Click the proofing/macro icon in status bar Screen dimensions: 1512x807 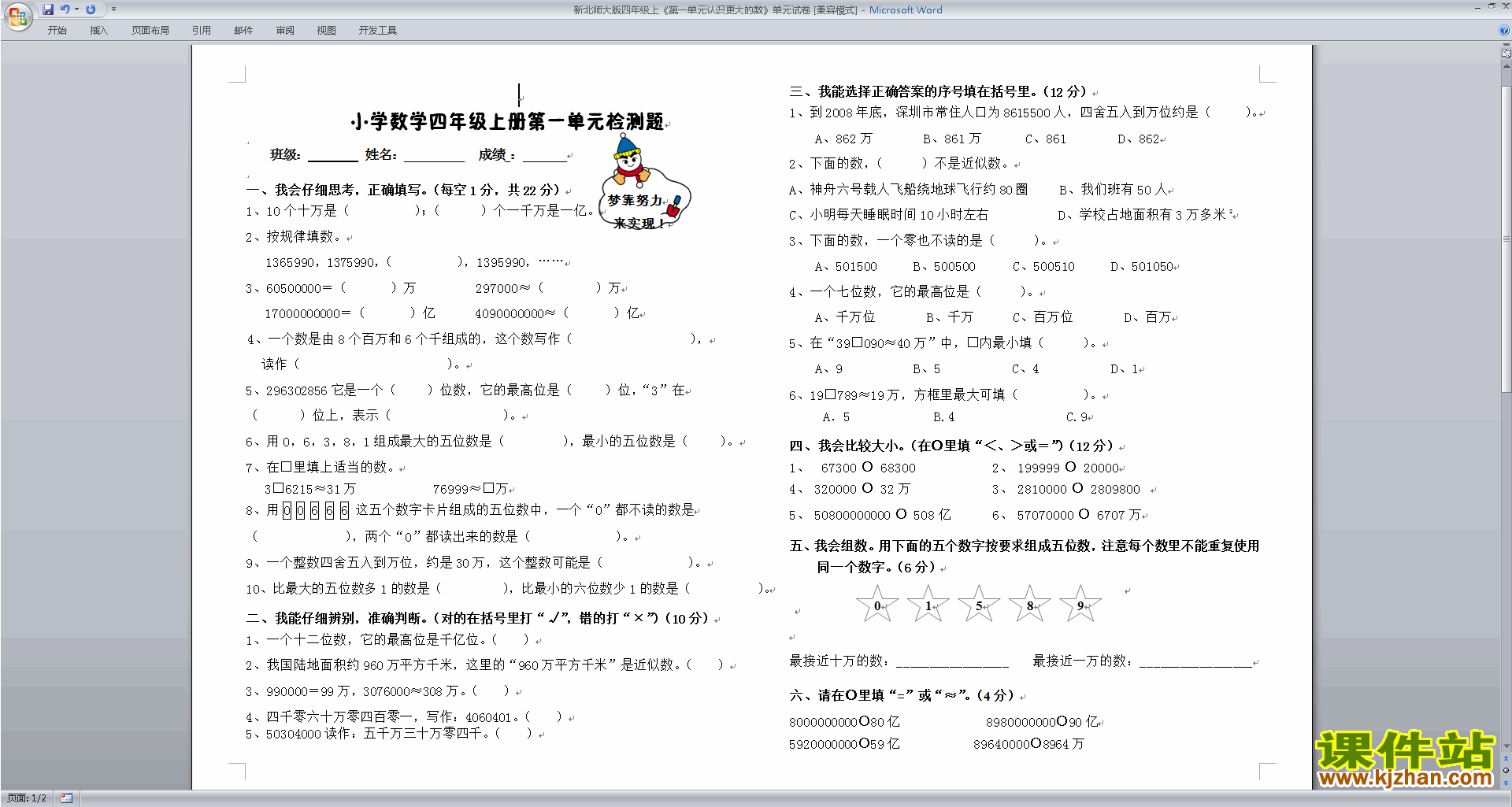point(66,798)
